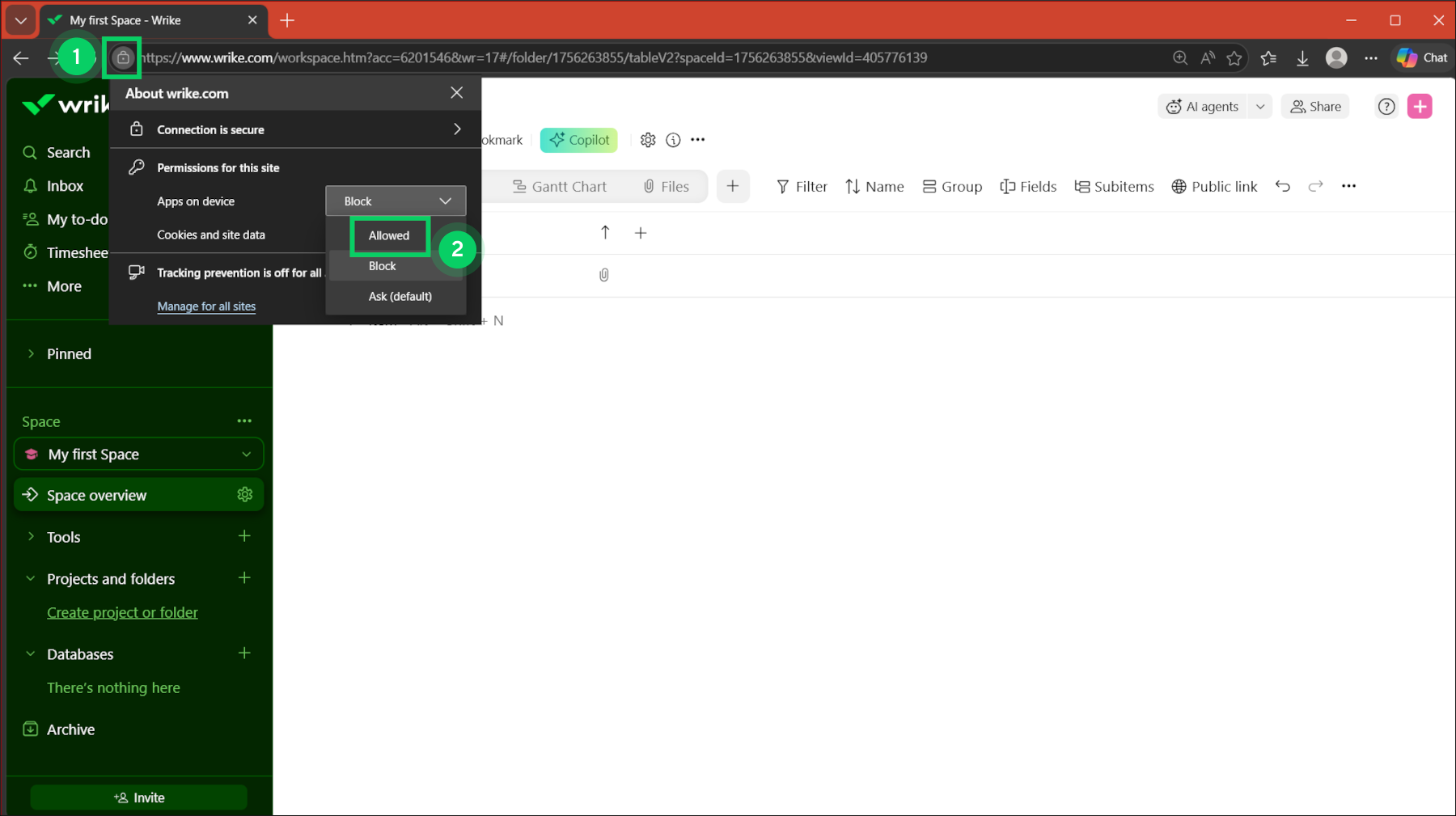Click the redo arrow

coord(1316,186)
